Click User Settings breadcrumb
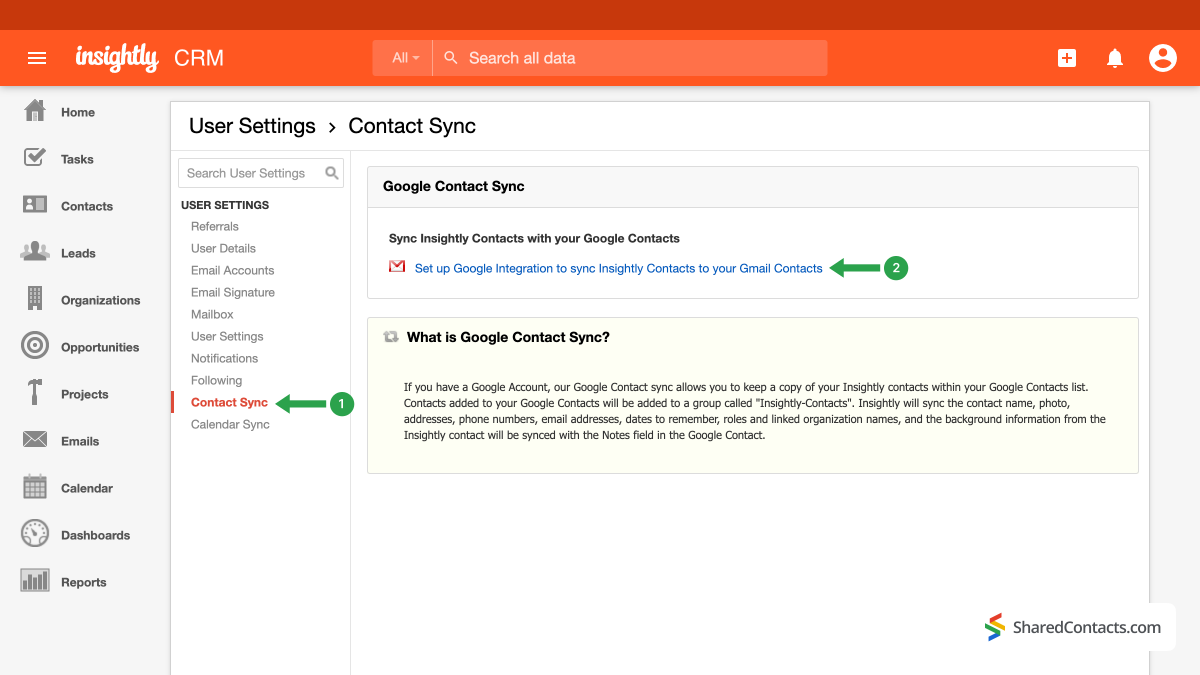1200x675 pixels. pyautogui.click(x=252, y=126)
